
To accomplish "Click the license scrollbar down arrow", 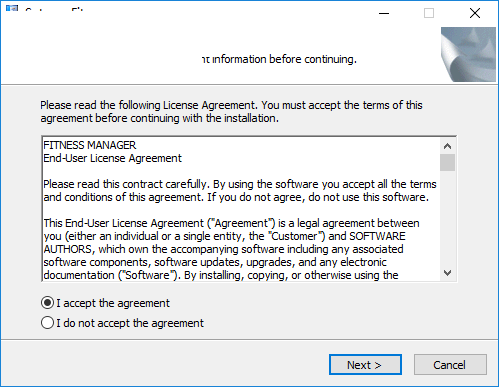I will point(447,273).
